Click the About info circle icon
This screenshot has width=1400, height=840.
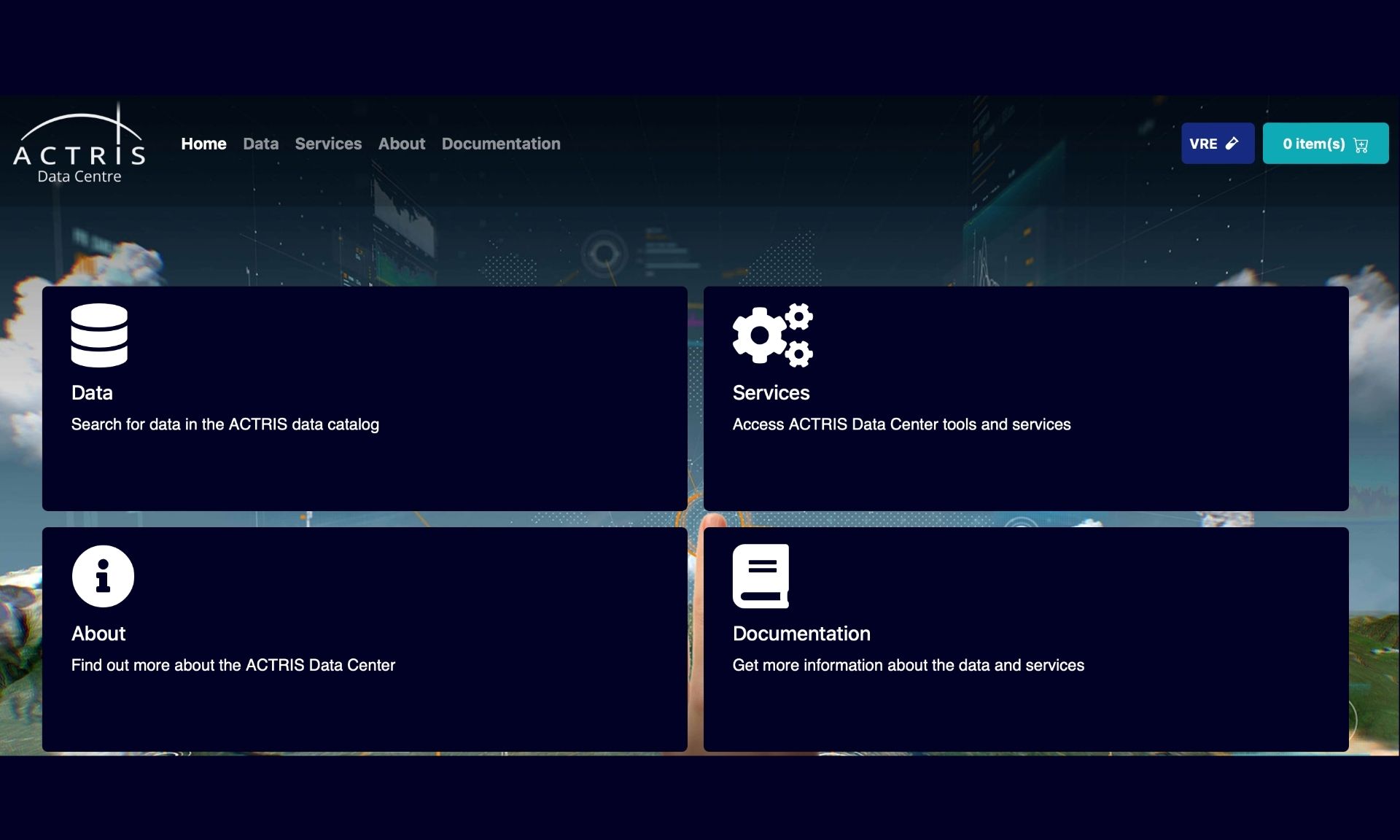[x=103, y=576]
